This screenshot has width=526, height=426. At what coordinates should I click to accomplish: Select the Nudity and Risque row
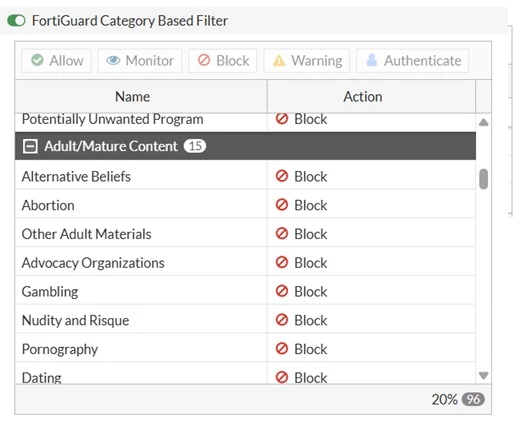pos(245,320)
